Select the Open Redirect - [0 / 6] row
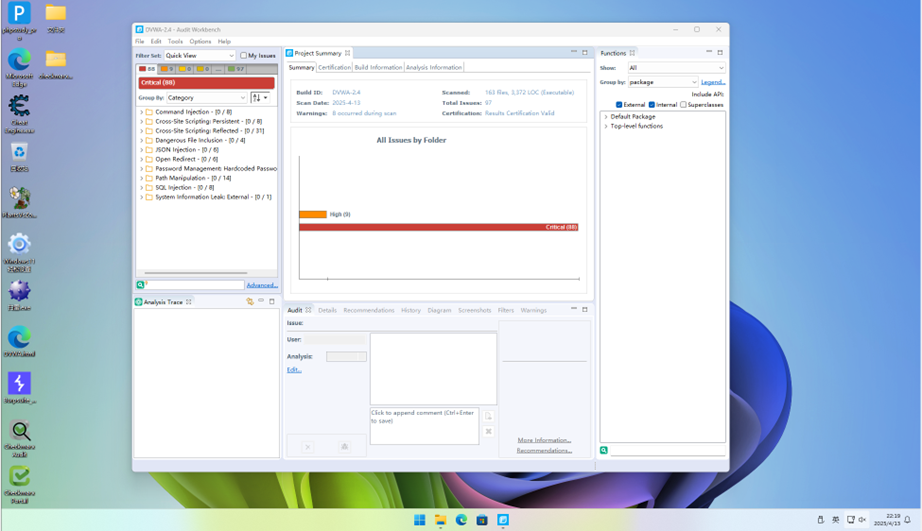The image size is (922, 531). [x=186, y=159]
